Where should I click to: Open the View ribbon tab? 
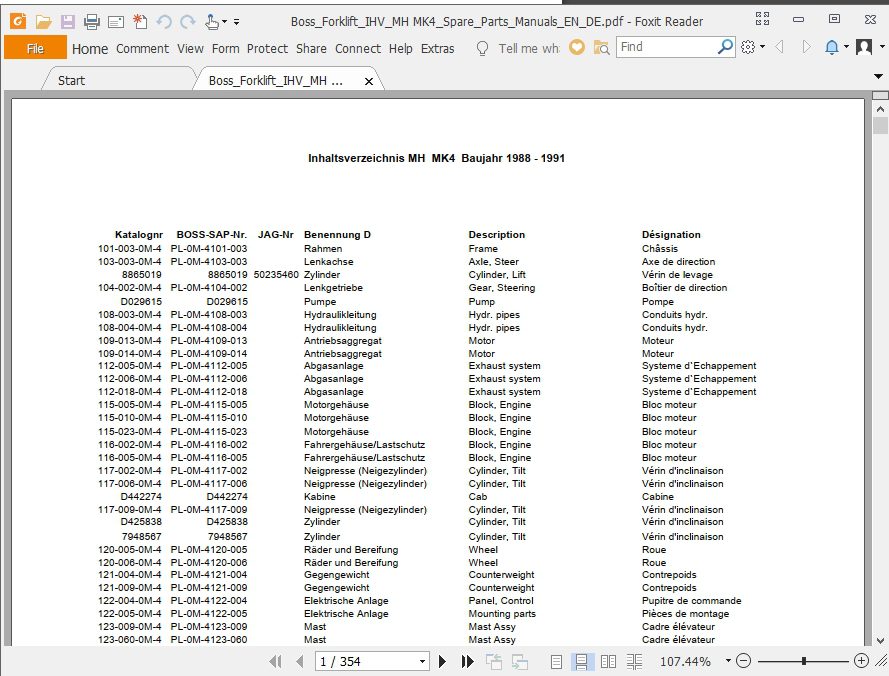[190, 49]
